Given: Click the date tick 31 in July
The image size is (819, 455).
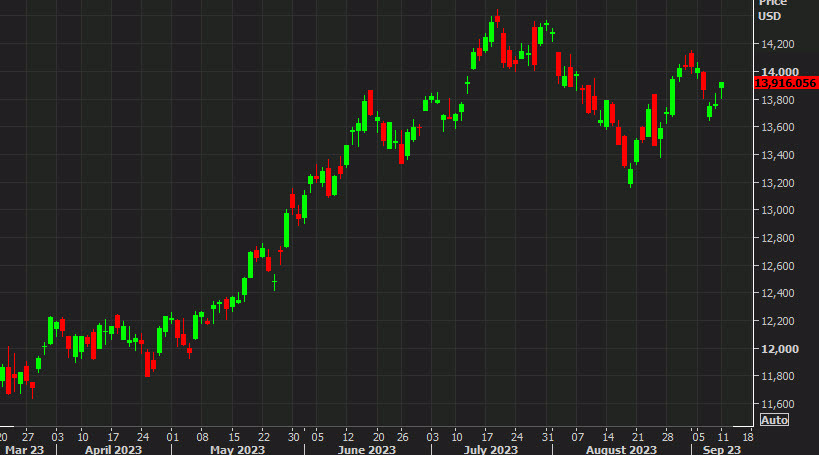Looking at the screenshot, I should [547, 437].
